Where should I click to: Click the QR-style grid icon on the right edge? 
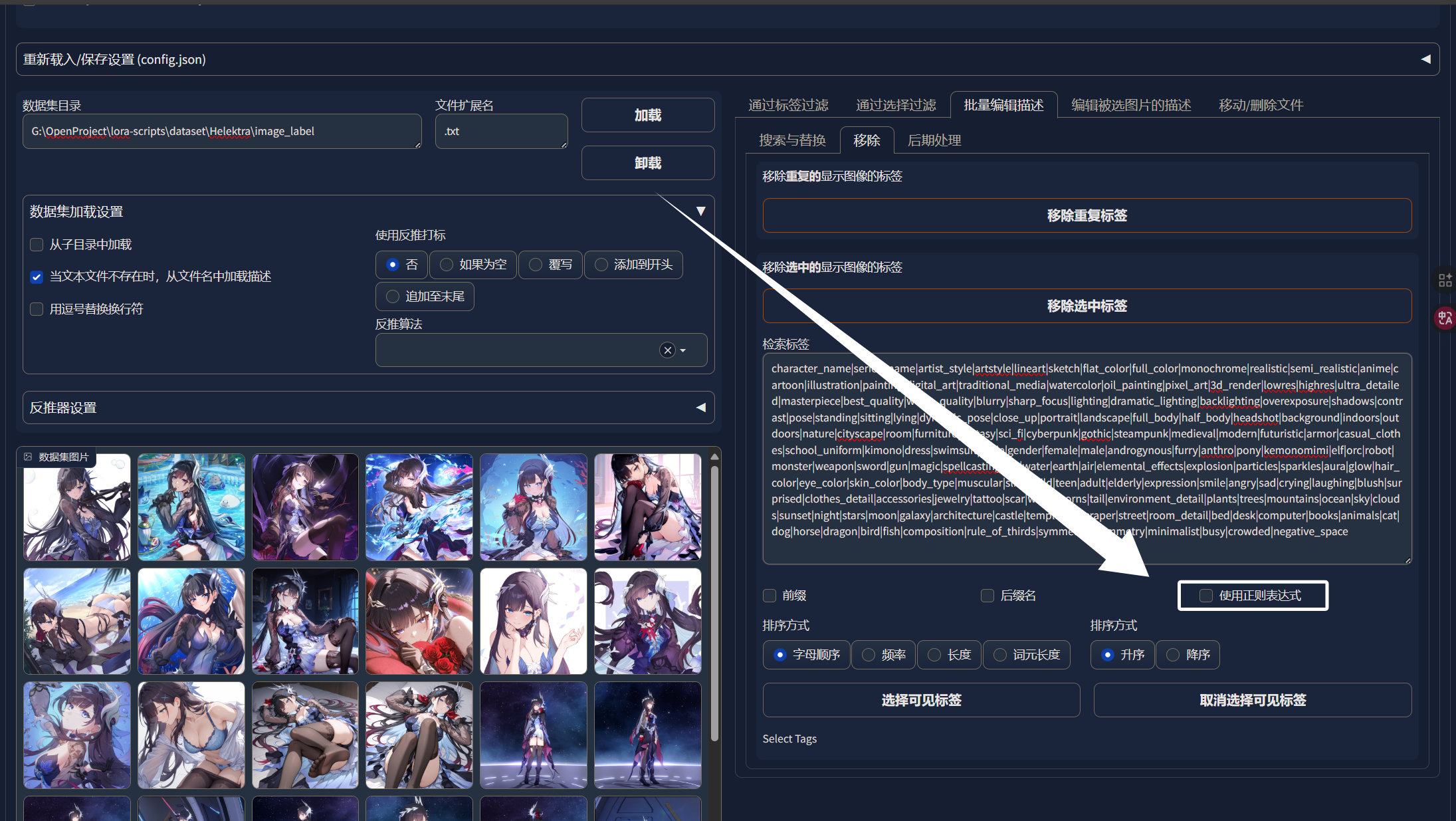(x=1445, y=281)
